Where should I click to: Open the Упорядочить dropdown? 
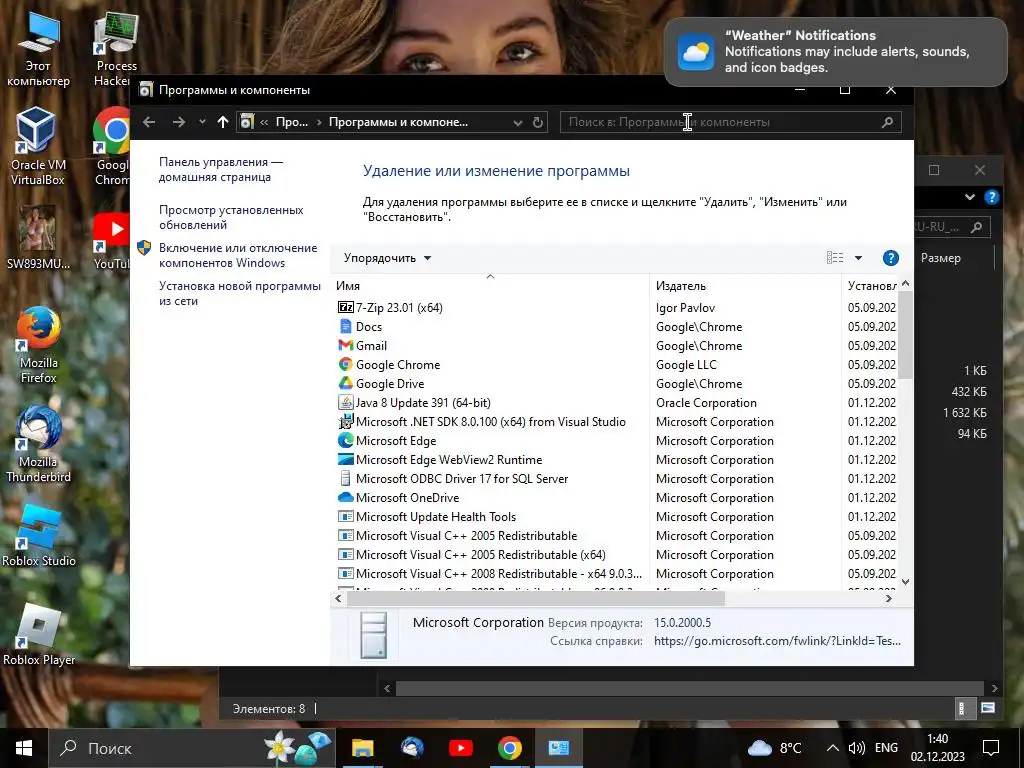pos(387,258)
